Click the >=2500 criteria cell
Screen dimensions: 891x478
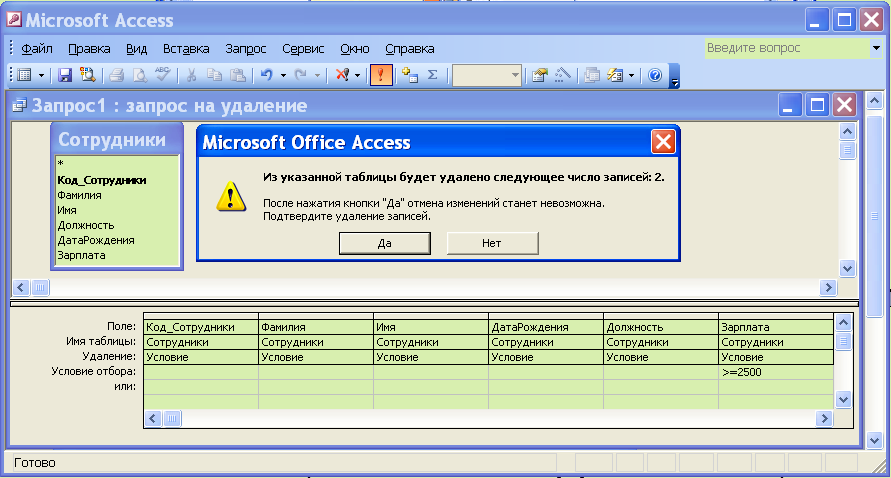(x=776, y=372)
